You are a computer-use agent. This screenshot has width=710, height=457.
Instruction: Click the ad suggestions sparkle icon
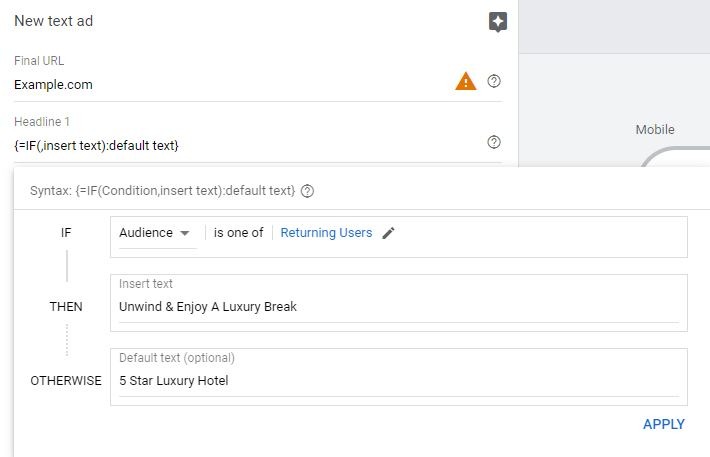click(x=498, y=22)
